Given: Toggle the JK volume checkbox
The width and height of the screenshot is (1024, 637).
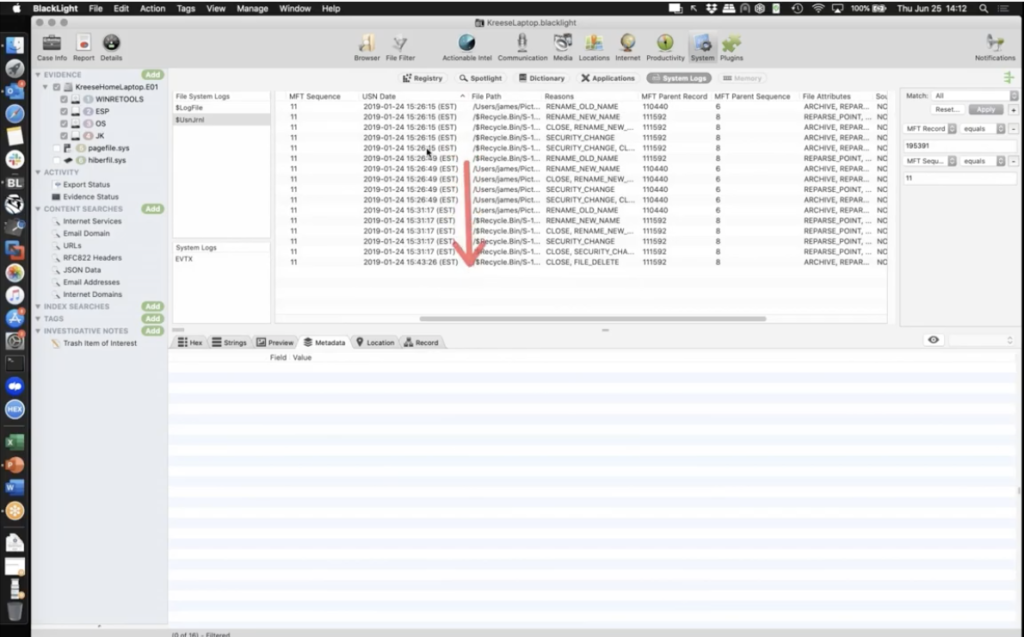Looking at the screenshot, I should 64,136.
